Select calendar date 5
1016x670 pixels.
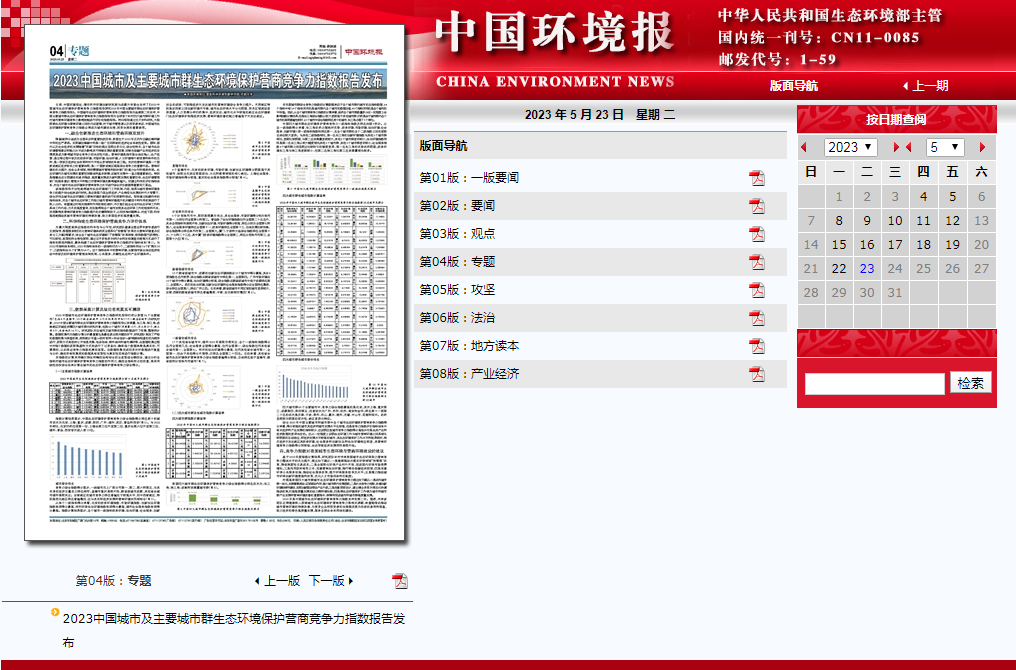click(x=952, y=196)
